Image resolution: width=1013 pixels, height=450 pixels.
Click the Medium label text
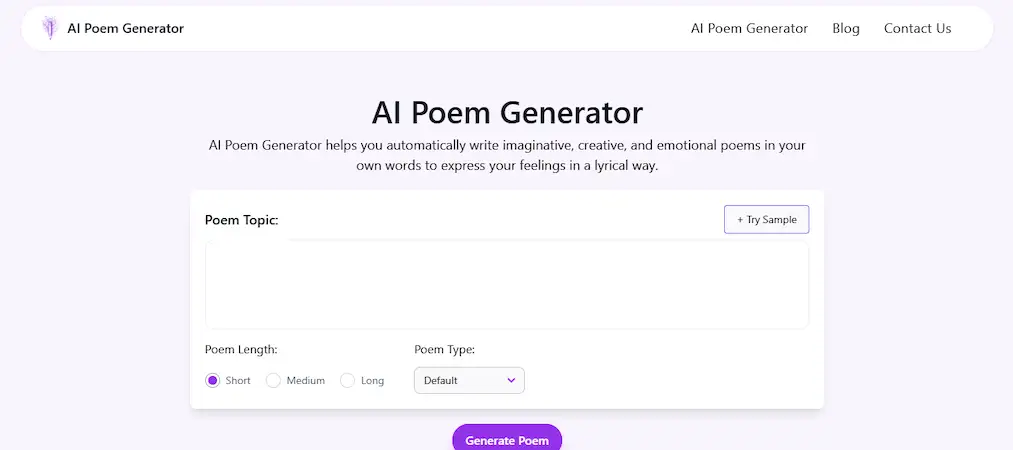(x=305, y=381)
